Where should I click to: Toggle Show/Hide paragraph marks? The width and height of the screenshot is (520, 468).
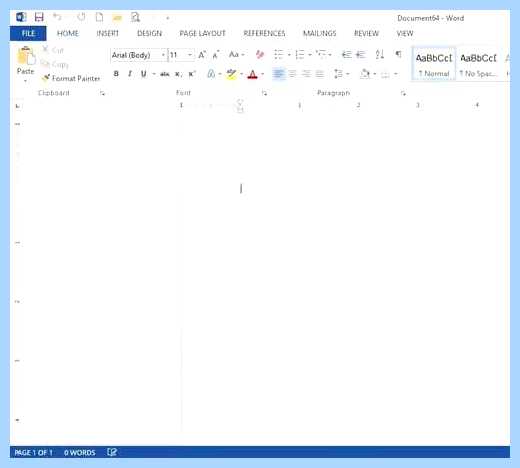[x=398, y=54]
